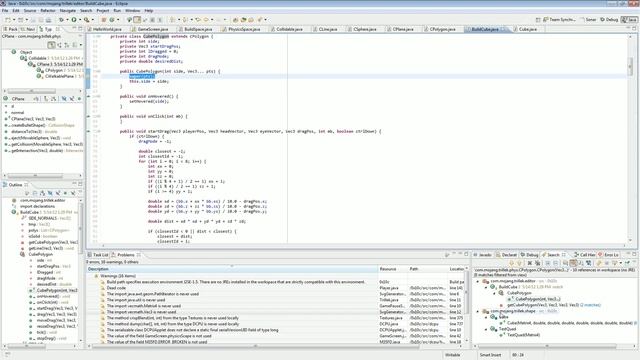The image size is (640, 360).
Task: Select the onHovered() method in Outline
Action: click(48, 296)
